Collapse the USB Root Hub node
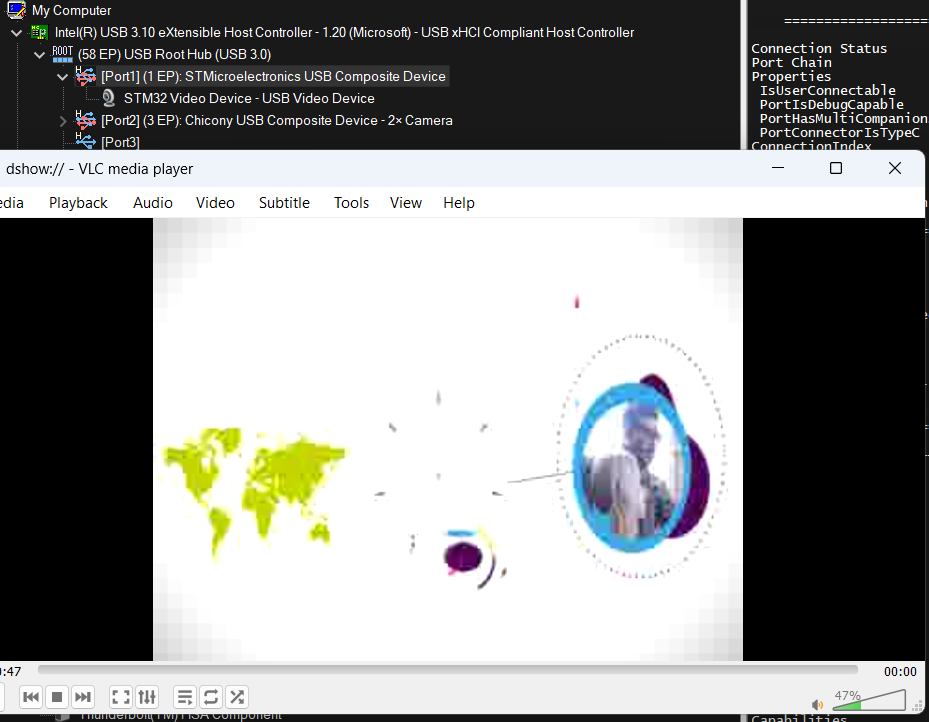 39,54
